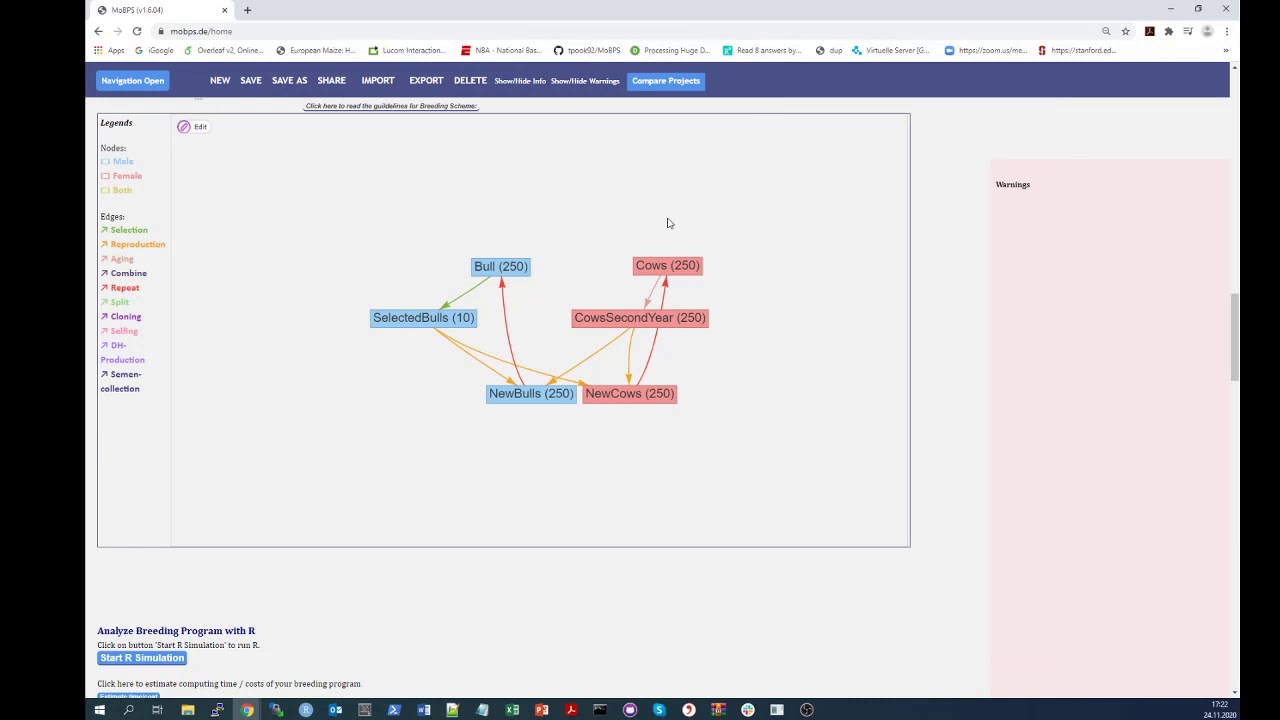Image resolution: width=1280 pixels, height=720 pixels.
Task: Open the Windows Start menu
Action: click(99, 710)
